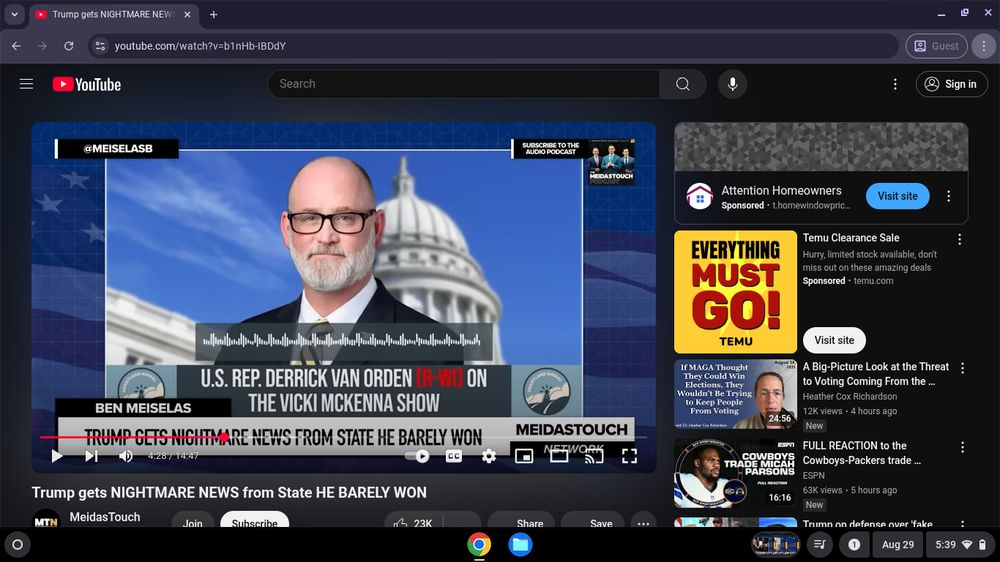Mute the video volume
This screenshot has height=562, width=1000.
(x=126, y=455)
